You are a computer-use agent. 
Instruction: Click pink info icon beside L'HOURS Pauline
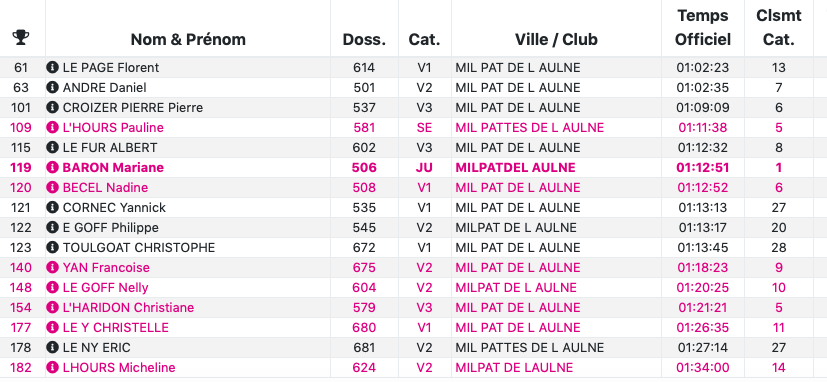tap(52, 128)
